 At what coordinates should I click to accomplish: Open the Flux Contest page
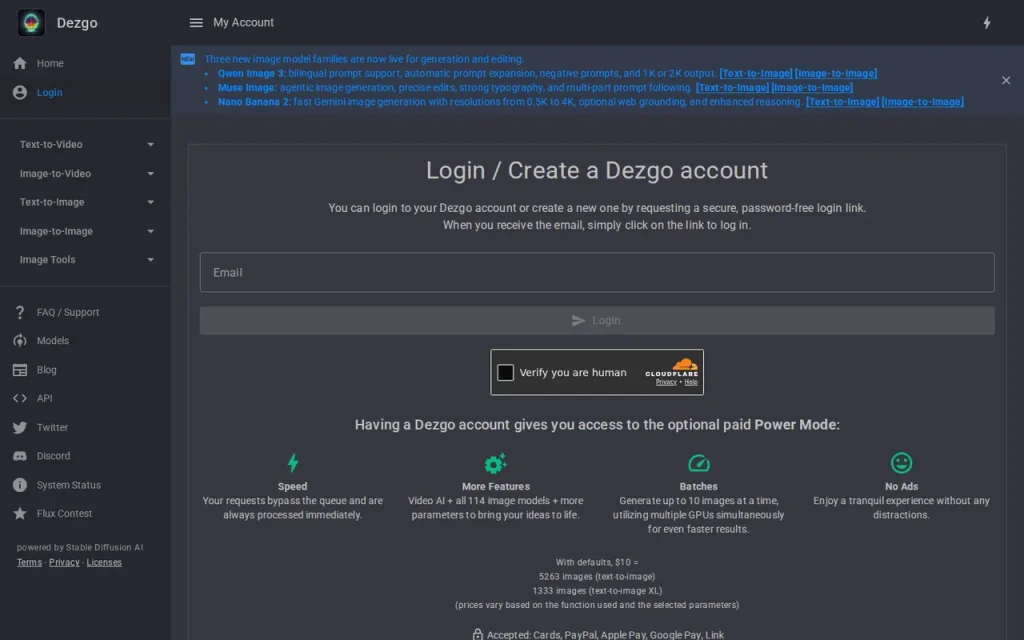tap(86, 513)
